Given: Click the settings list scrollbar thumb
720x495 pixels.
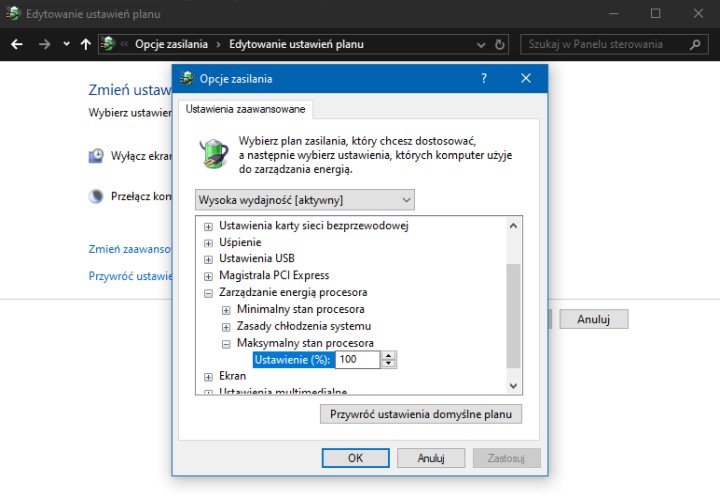Looking at the screenshot, I should (x=514, y=315).
